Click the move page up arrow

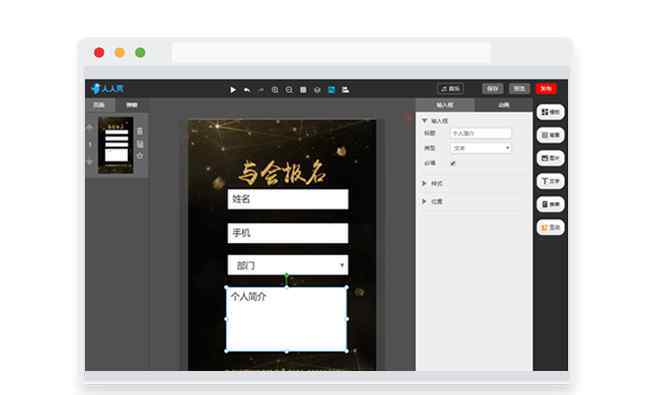(90, 127)
